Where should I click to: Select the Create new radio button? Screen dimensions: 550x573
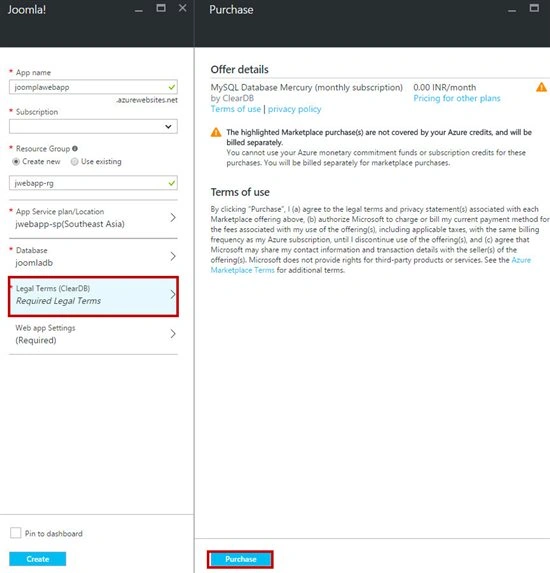[16, 162]
